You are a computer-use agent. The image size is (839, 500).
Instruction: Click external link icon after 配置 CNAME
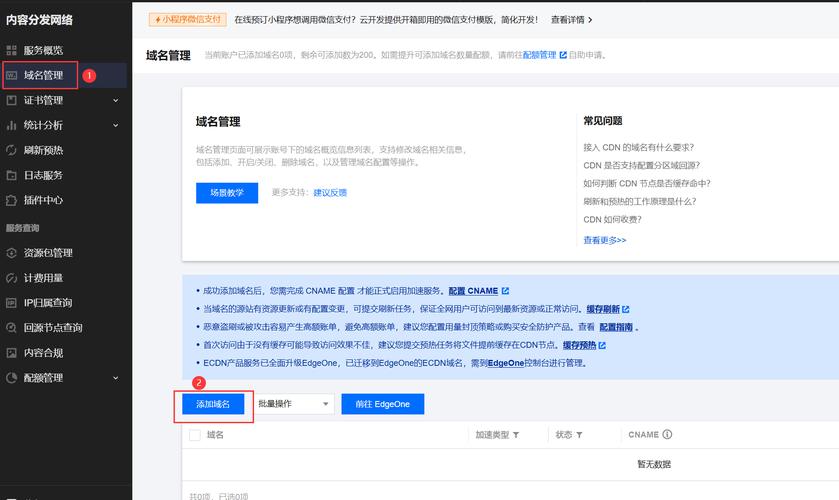(x=505, y=291)
